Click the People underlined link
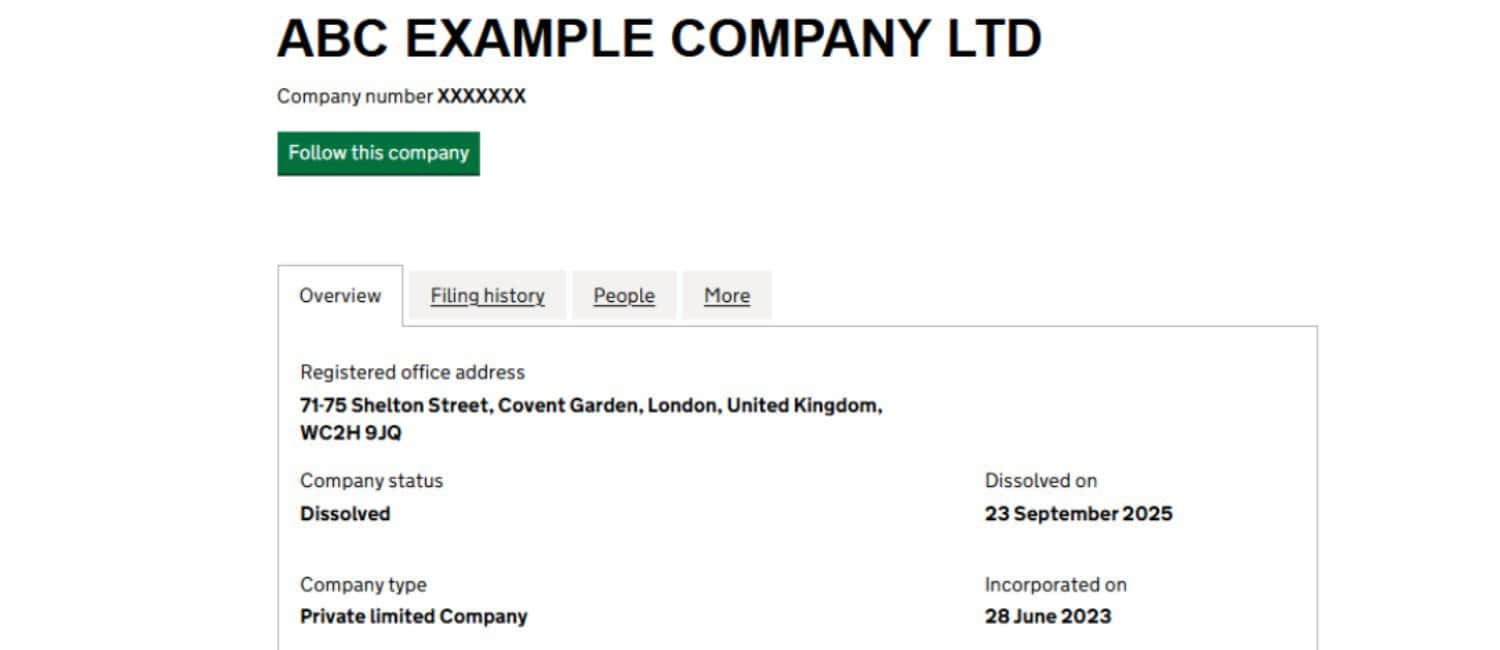The height and width of the screenshot is (650, 1500). point(624,295)
